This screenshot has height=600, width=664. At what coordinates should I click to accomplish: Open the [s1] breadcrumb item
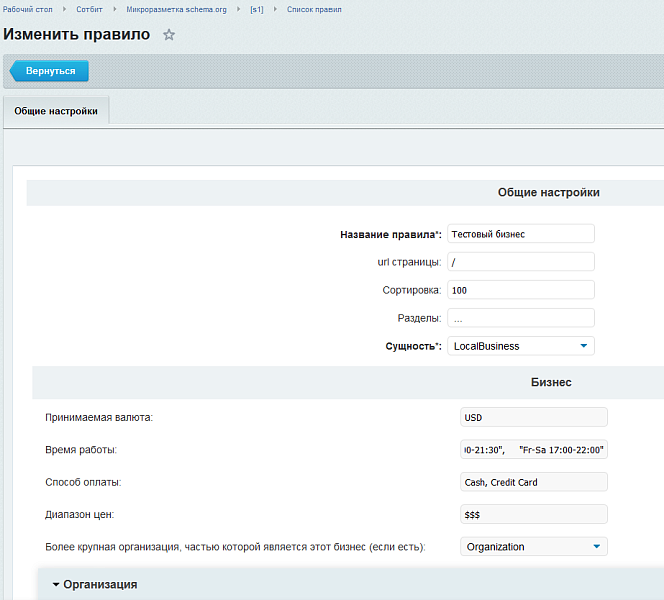coord(256,9)
